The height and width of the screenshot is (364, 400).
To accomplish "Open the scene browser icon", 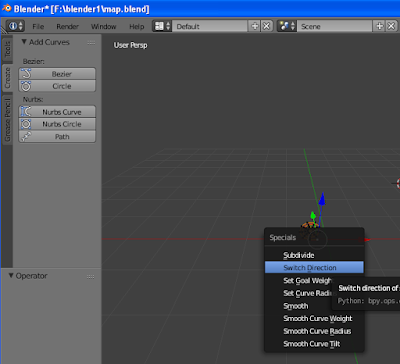I will [x=287, y=26].
